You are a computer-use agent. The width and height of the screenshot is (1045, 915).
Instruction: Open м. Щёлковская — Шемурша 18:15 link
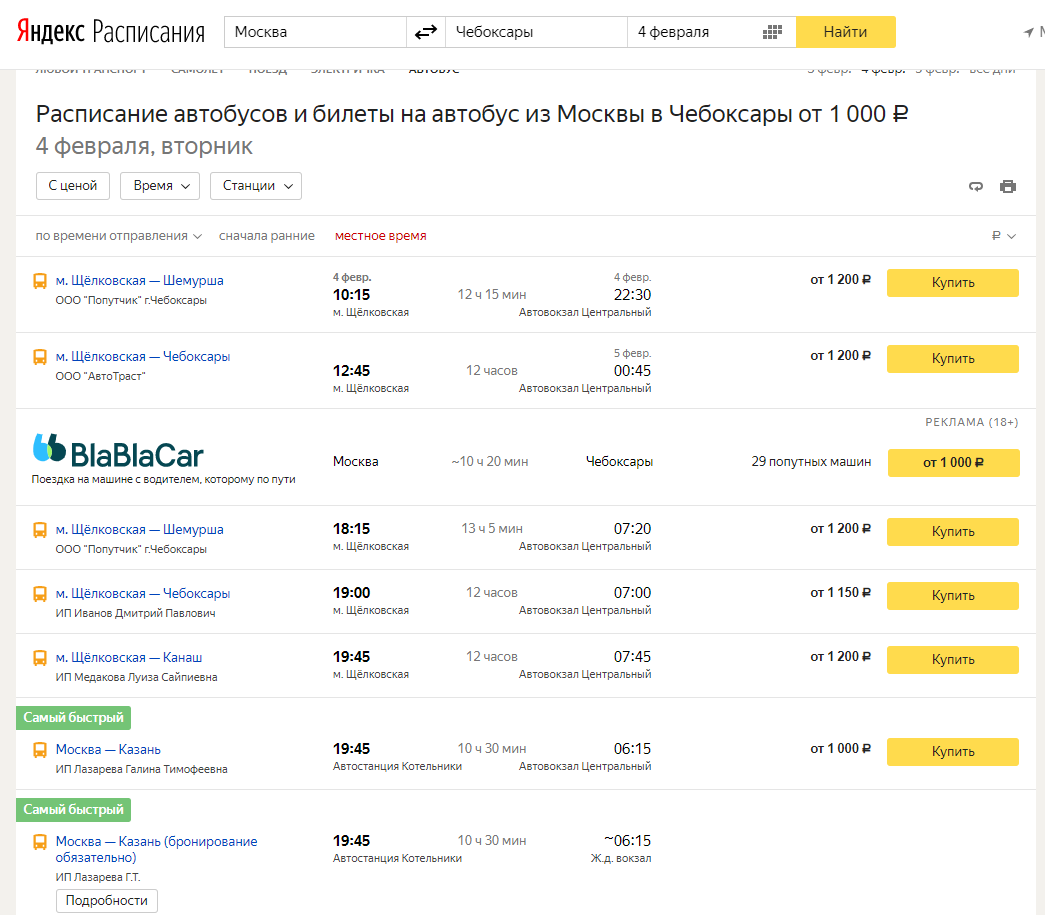point(139,530)
